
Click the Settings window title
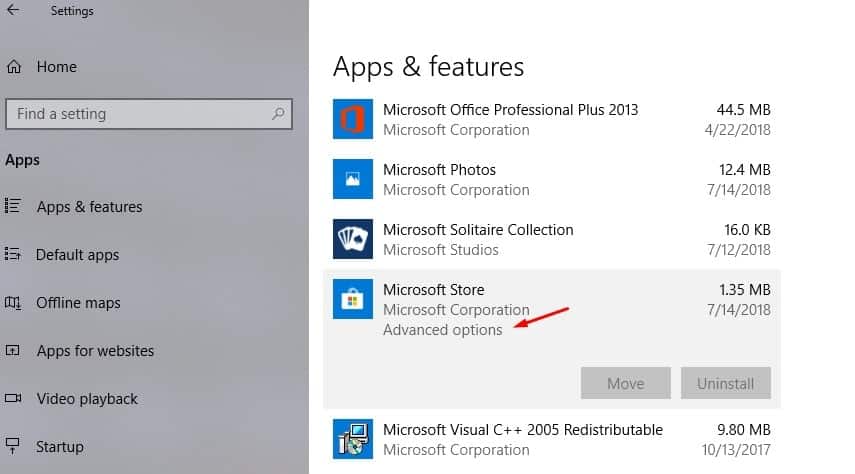point(72,10)
